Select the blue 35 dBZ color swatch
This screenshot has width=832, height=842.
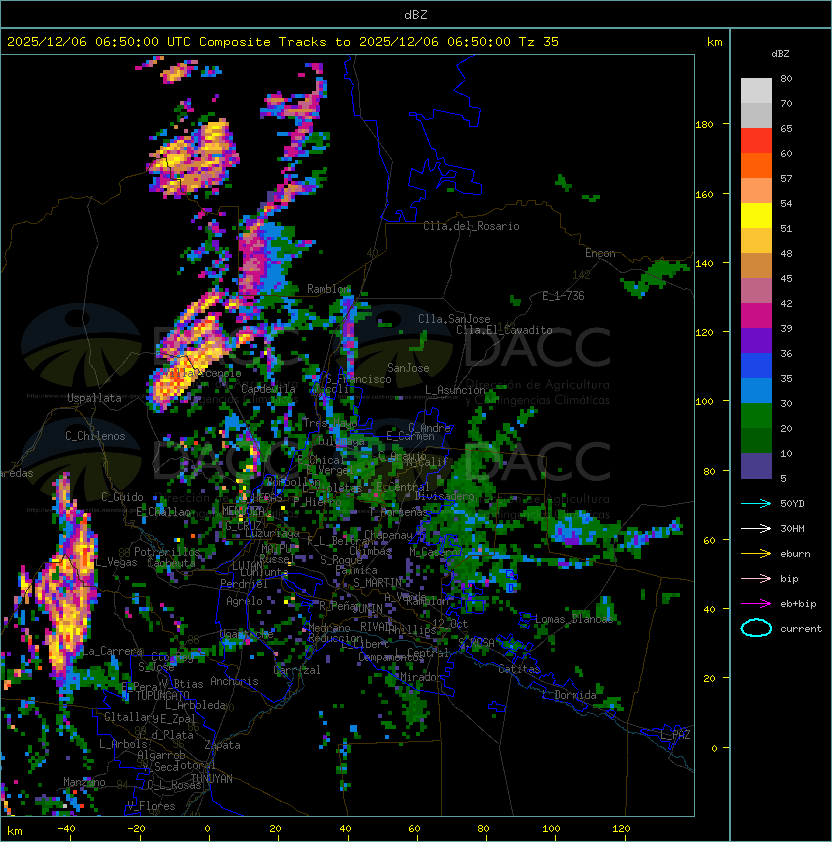[x=756, y=366]
